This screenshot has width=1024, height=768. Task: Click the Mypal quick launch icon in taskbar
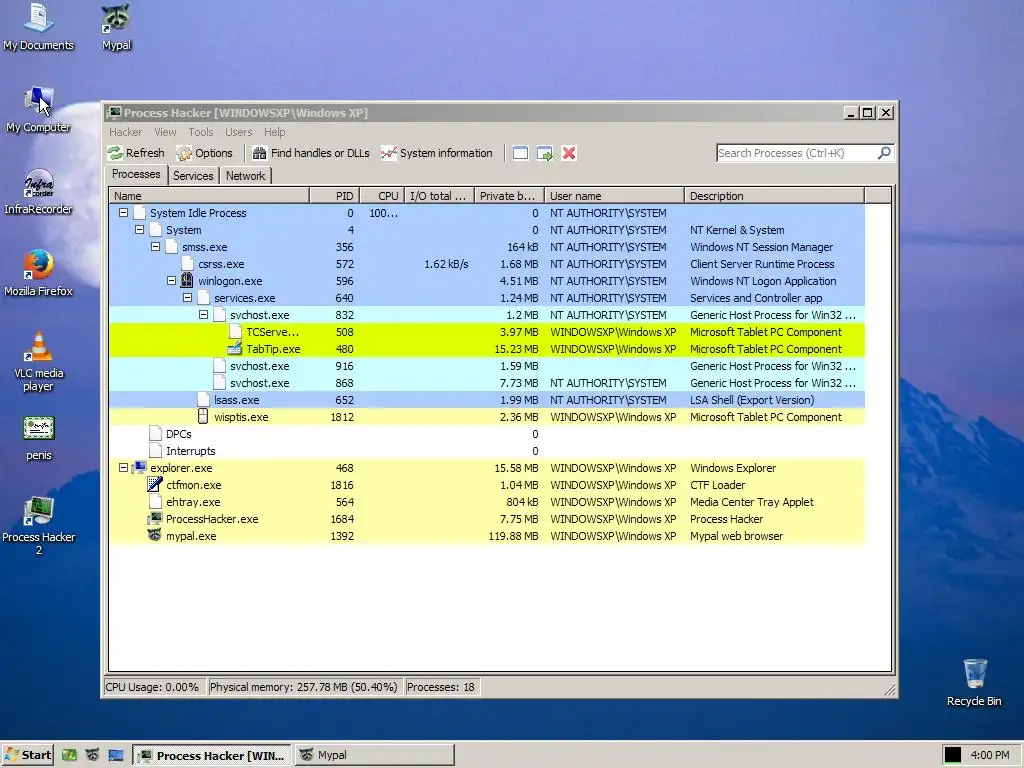coord(92,755)
